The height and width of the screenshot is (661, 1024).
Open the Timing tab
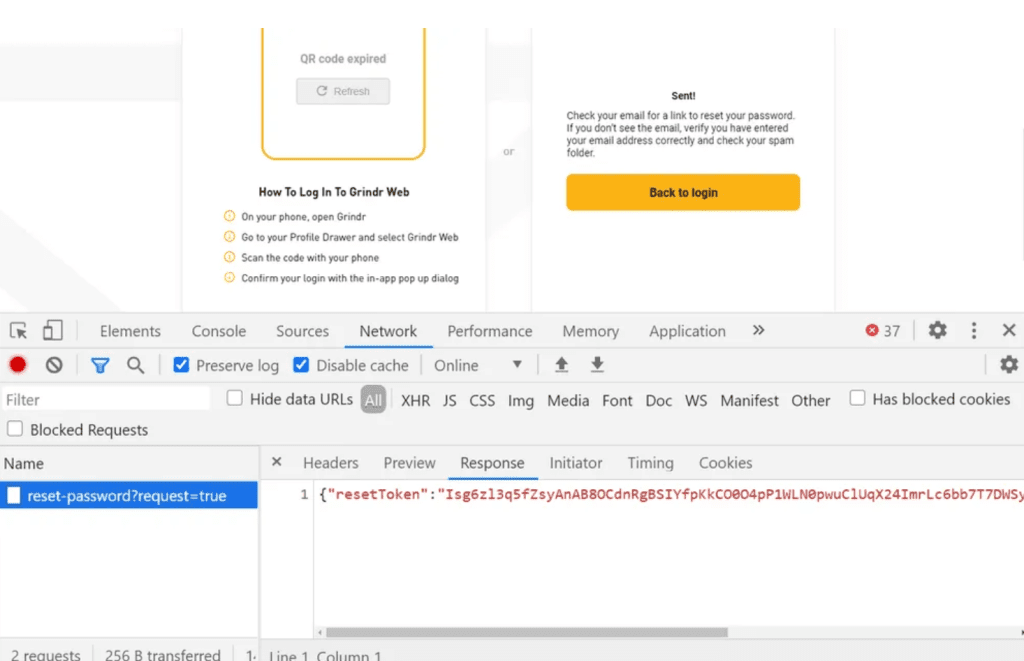[x=650, y=462]
